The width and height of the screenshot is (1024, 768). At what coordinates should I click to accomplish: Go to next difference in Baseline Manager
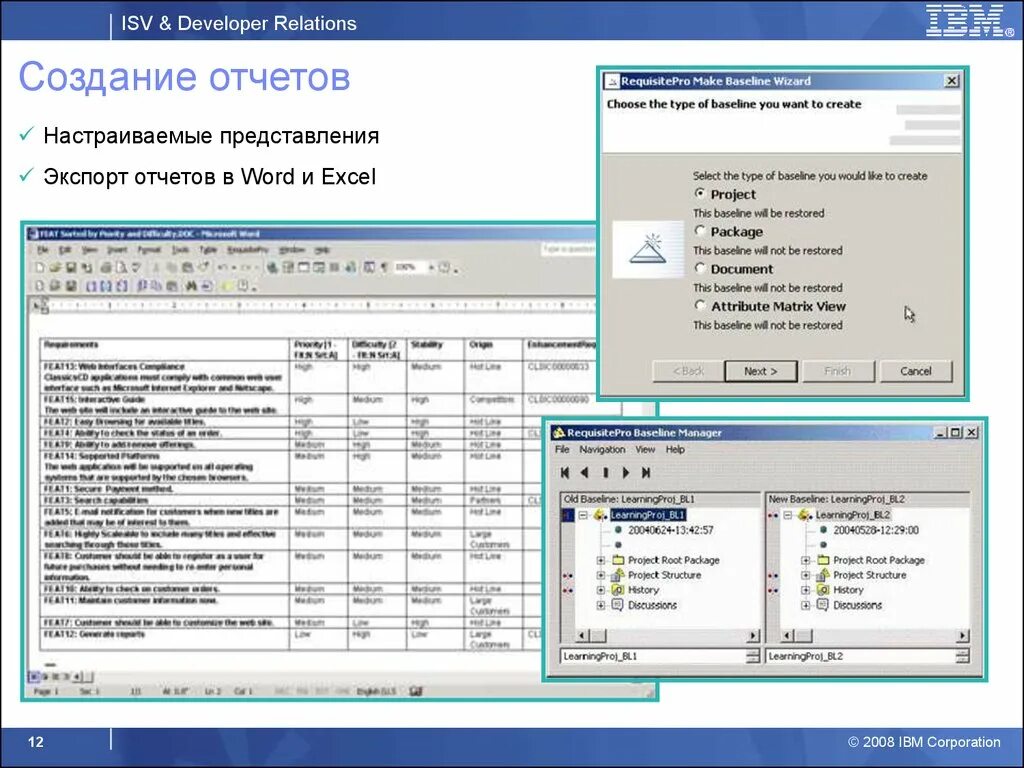[x=626, y=472]
